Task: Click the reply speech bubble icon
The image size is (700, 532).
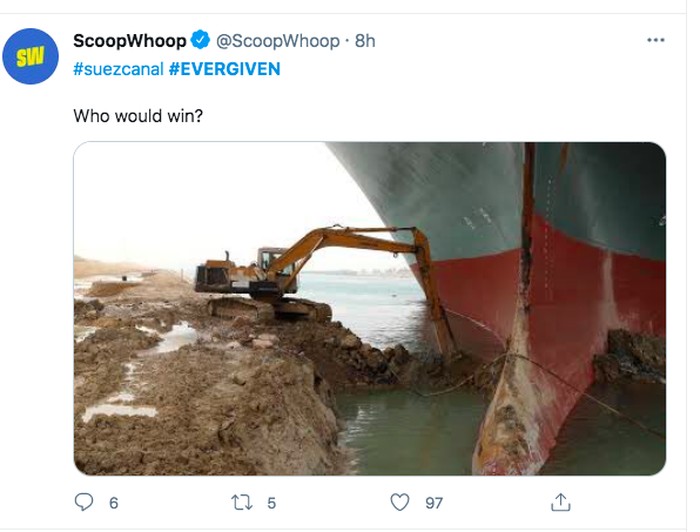Action: (x=84, y=502)
